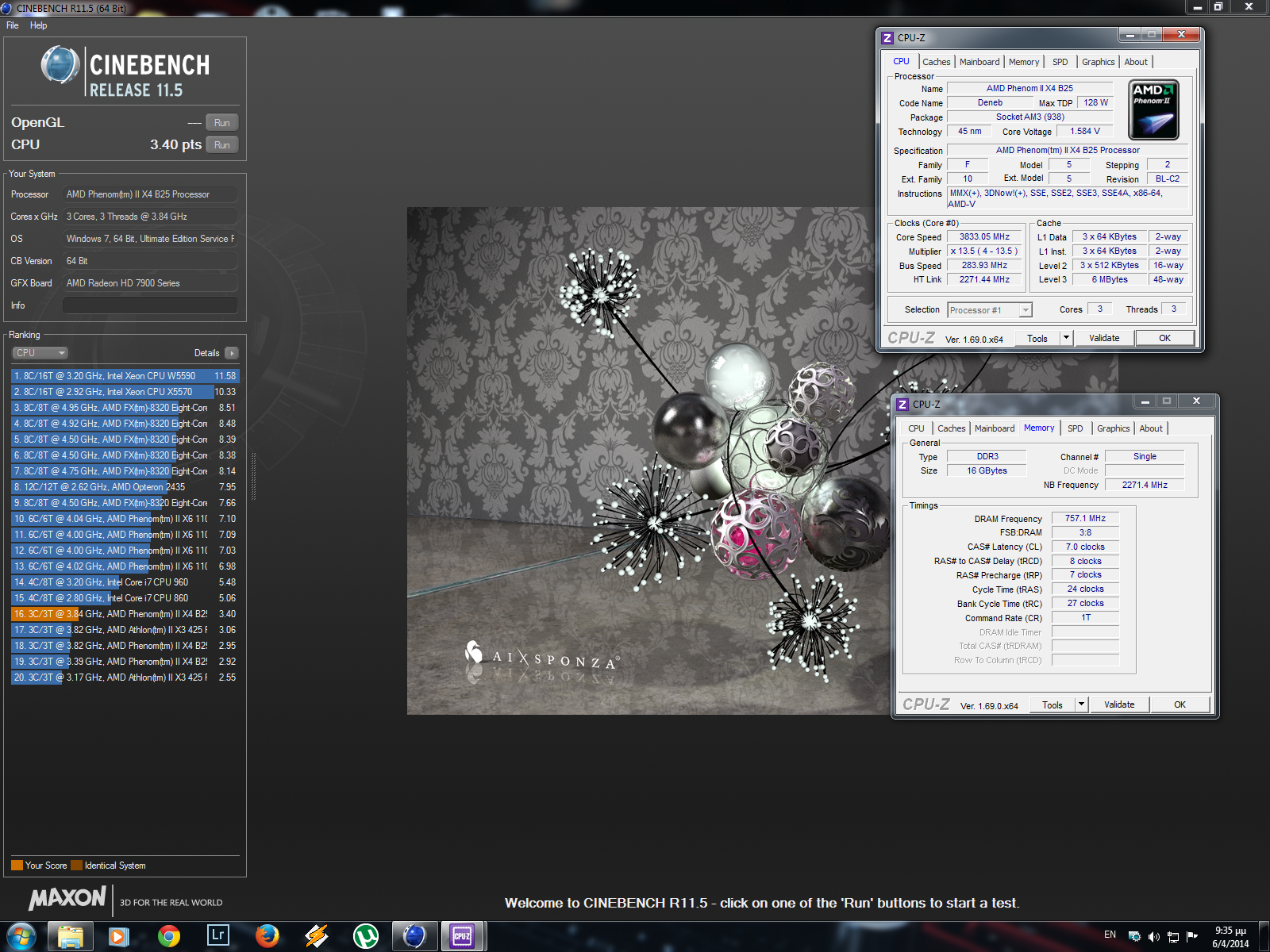Click upper CPU-Z window title icon
The height and width of the screenshot is (952, 1270).
pyautogui.click(x=887, y=37)
